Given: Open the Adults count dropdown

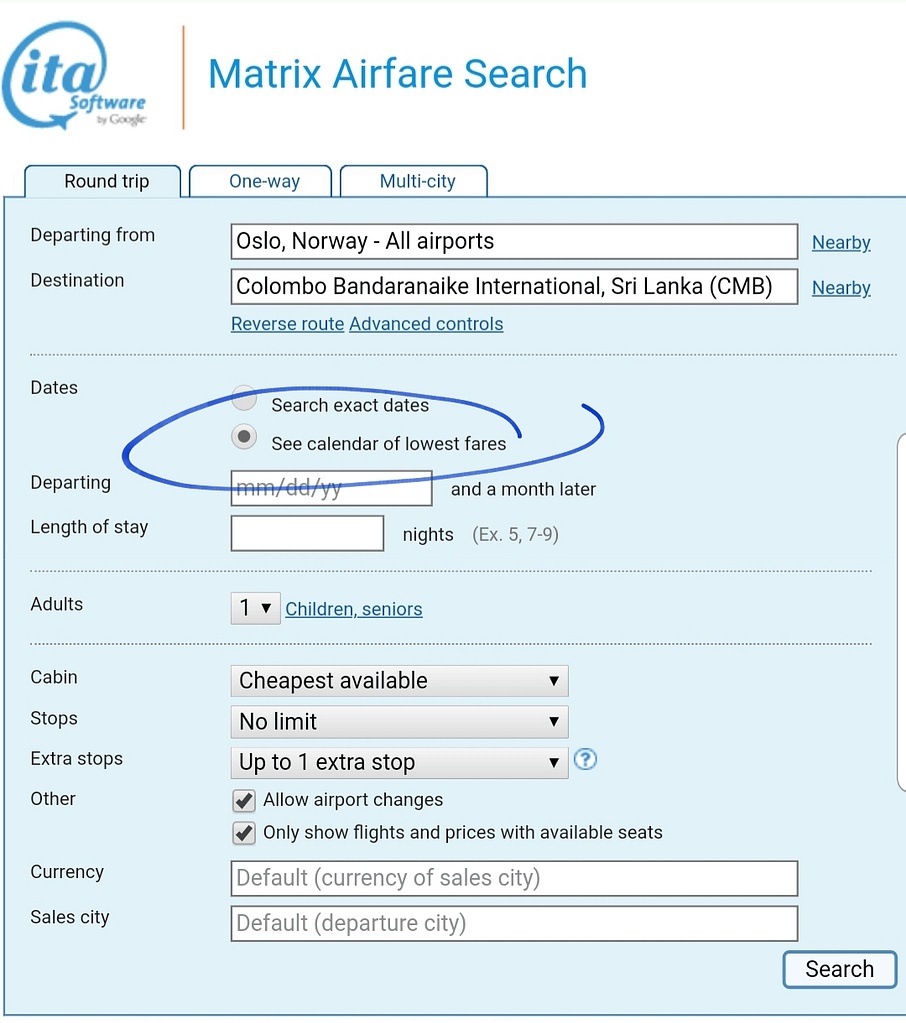Looking at the screenshot, I should (255, 608).
